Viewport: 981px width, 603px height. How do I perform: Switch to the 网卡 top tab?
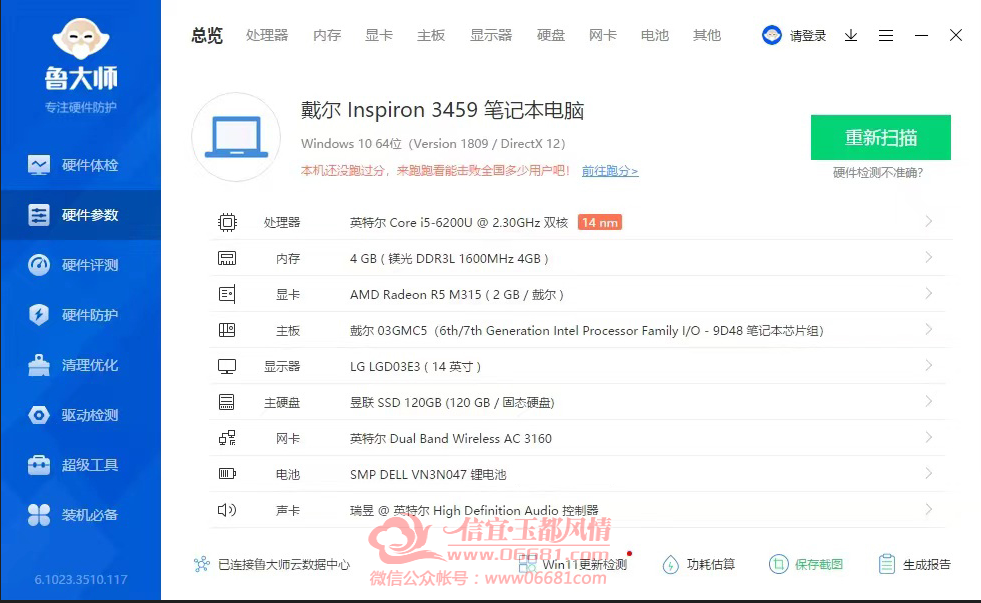pyautogui.click(x=603, y=36)
